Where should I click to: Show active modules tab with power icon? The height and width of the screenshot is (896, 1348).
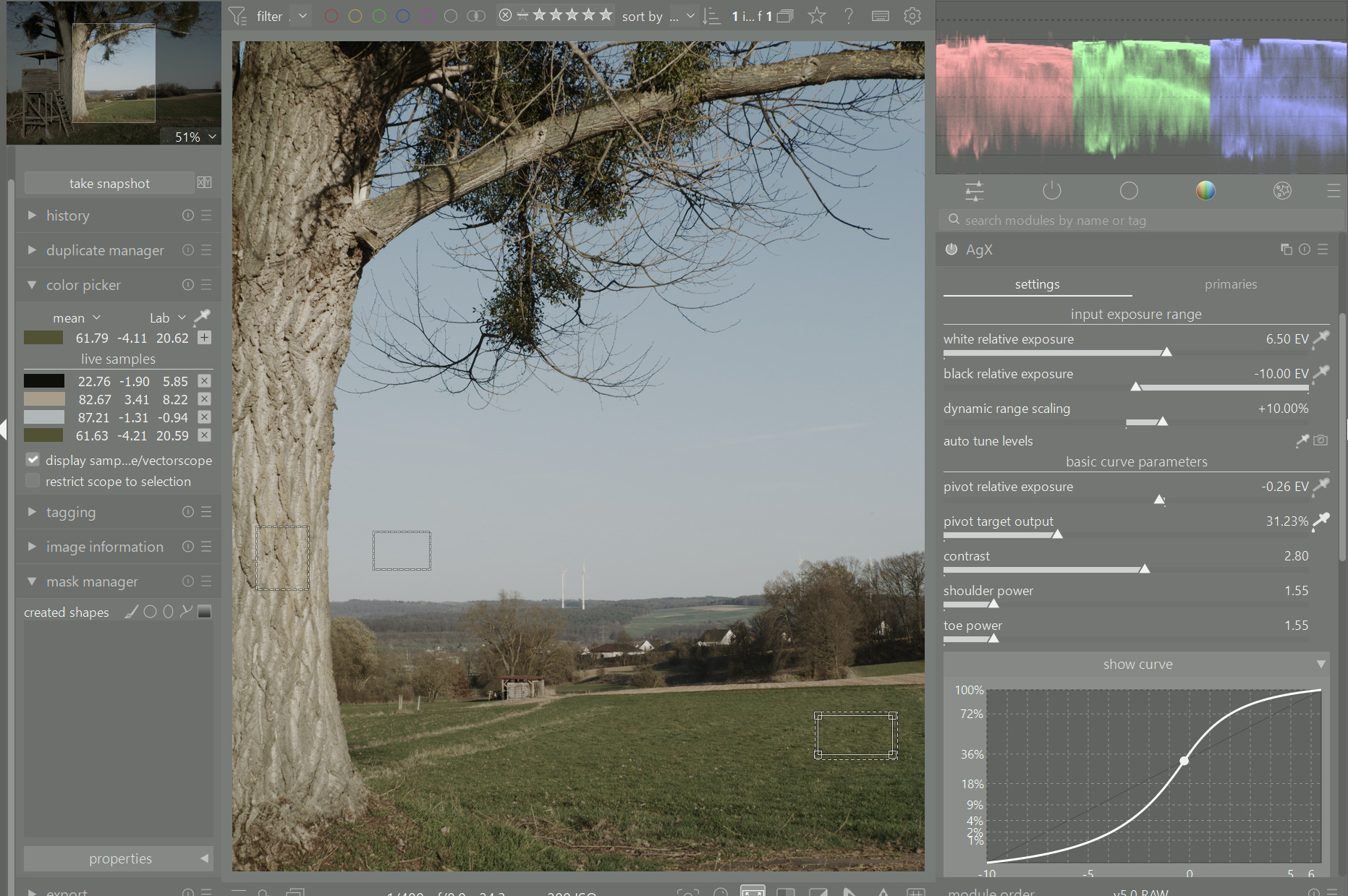pyautogui.click(x=1052, y=191)
